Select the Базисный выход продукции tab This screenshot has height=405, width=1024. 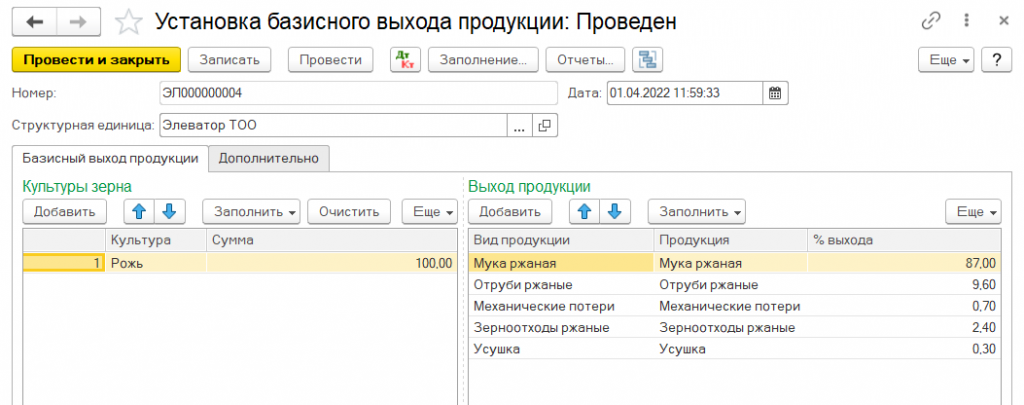pos(109,158)
